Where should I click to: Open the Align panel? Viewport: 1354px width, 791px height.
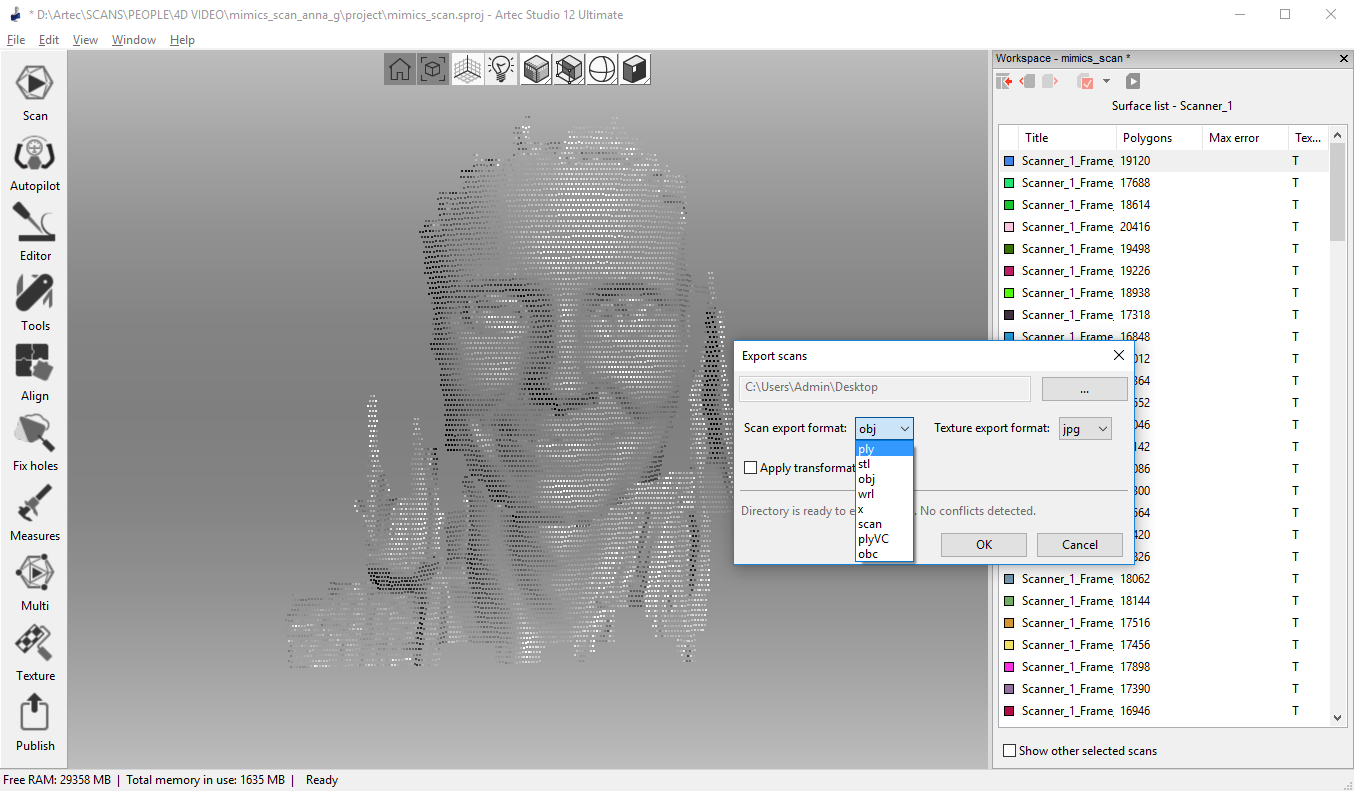point(35,373)
